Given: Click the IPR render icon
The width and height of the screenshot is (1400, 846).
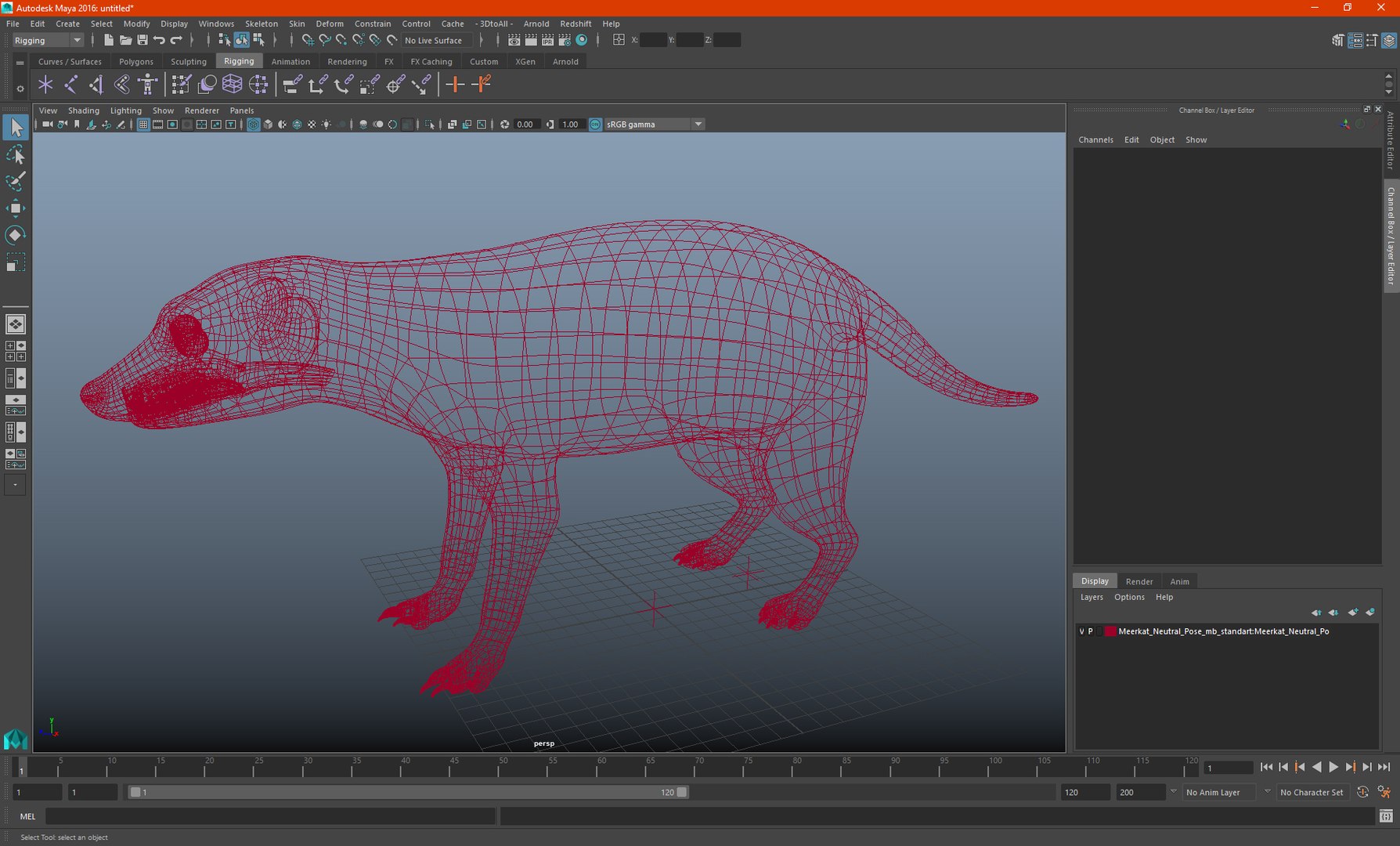Looking at the screenshot, I should point(548,40).
